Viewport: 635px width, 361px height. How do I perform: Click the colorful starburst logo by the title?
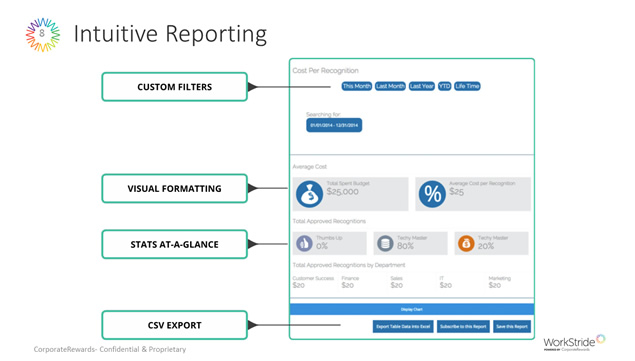pyautogui.click(x=43, y=34)
